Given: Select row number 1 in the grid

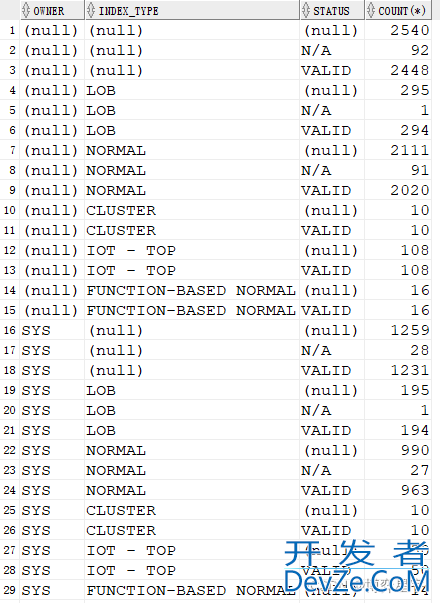Looking at the screenshot, I should tap(10, 30).
